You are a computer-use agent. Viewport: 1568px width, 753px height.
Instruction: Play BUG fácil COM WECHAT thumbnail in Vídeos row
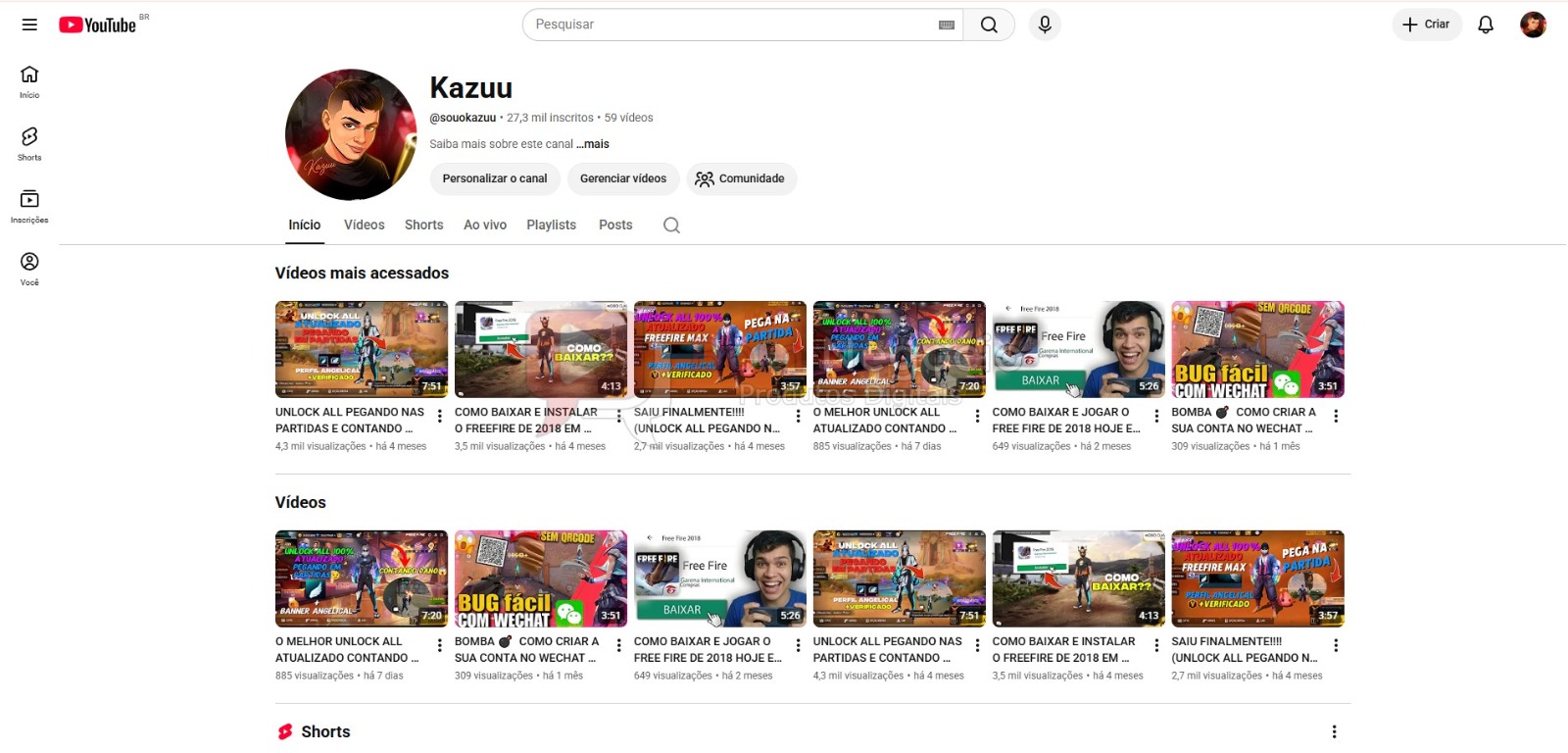(x=541, y=578)
